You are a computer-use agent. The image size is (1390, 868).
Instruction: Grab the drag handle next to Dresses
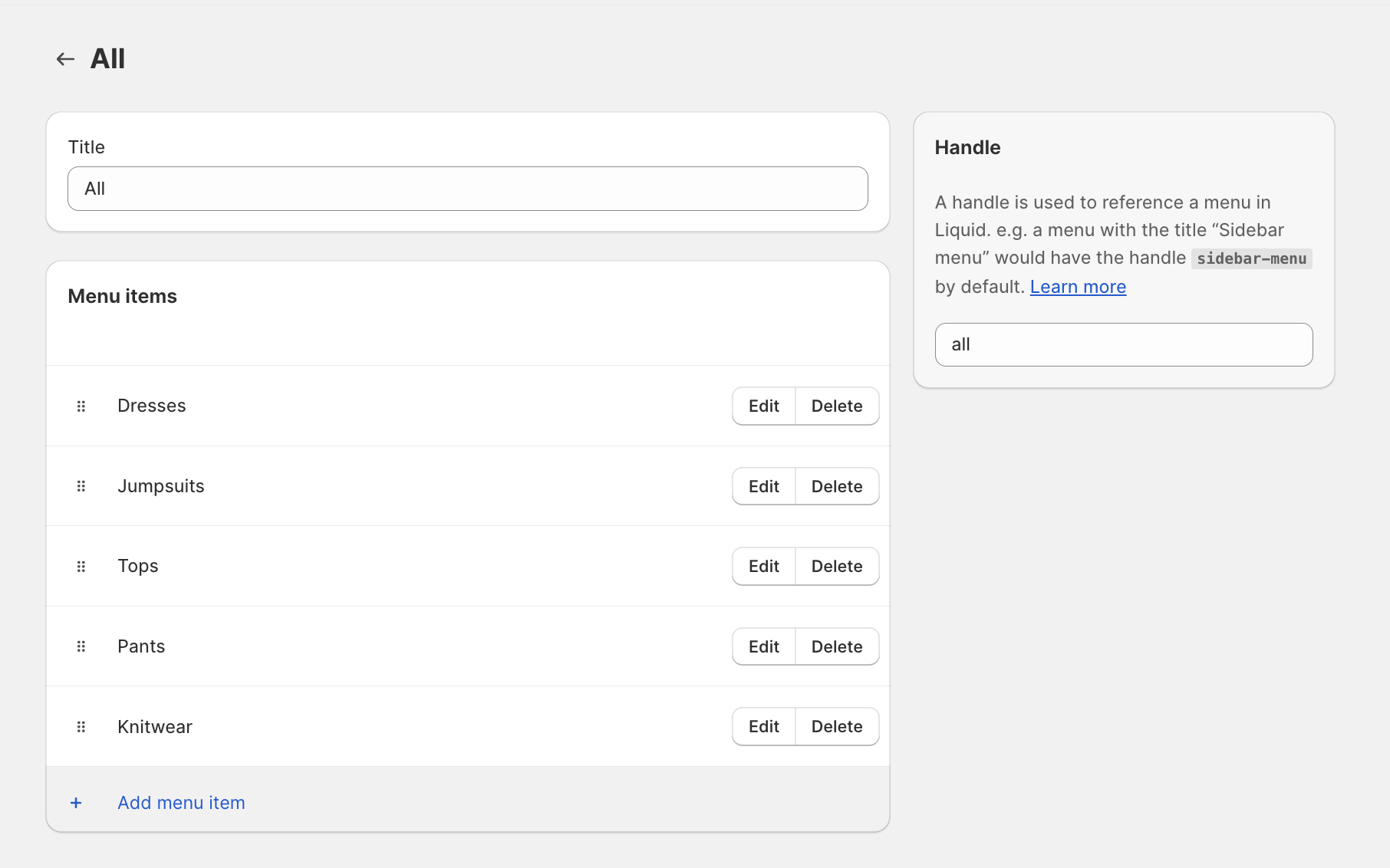pos(81,406)
